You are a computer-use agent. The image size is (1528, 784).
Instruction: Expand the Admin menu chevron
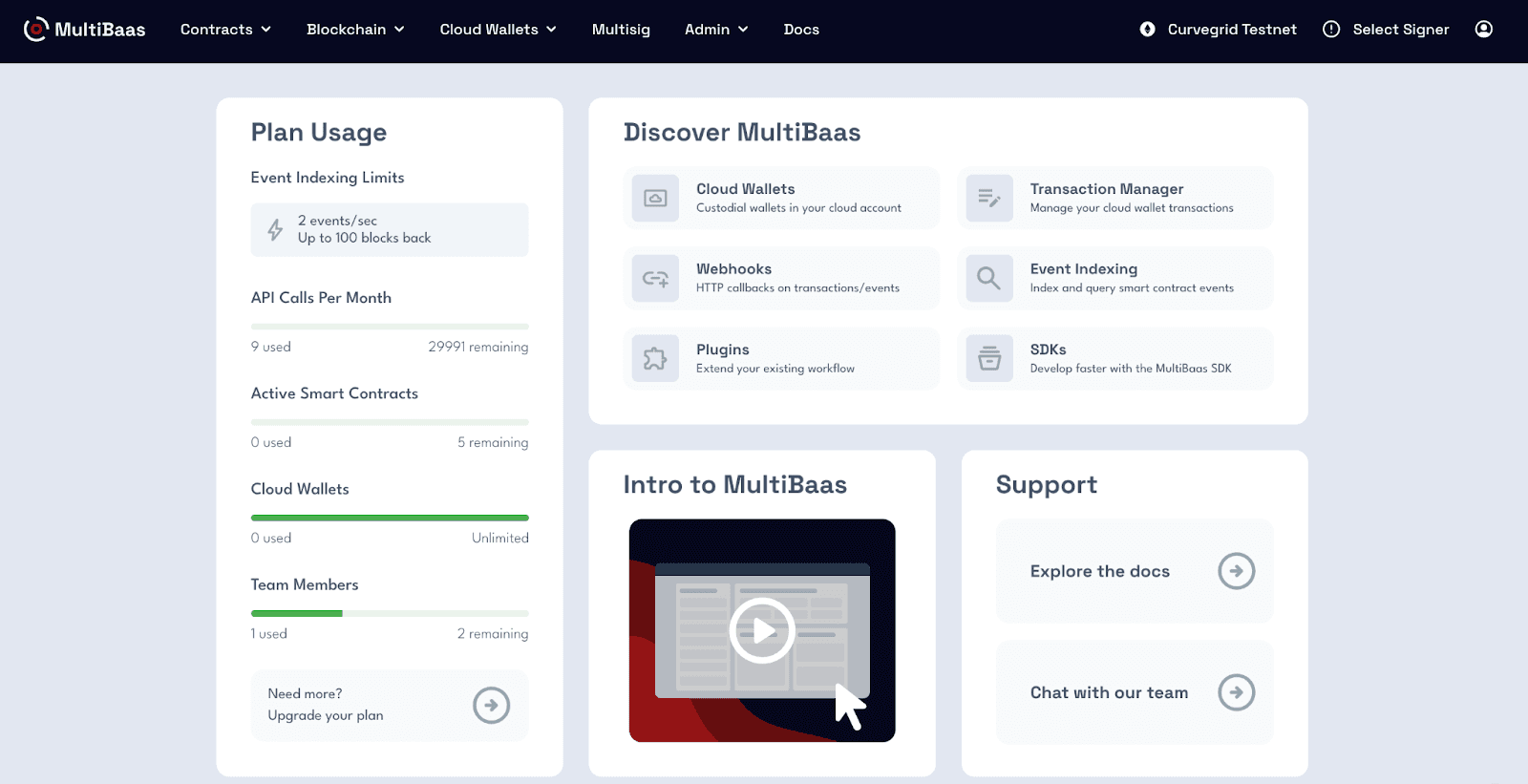743,30
